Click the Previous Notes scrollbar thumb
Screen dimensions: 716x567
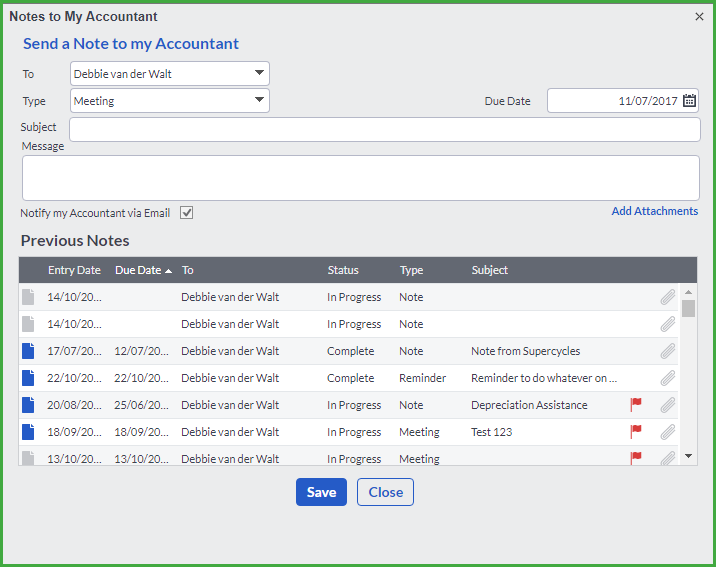pyautogui.click(x=689, y=308)
